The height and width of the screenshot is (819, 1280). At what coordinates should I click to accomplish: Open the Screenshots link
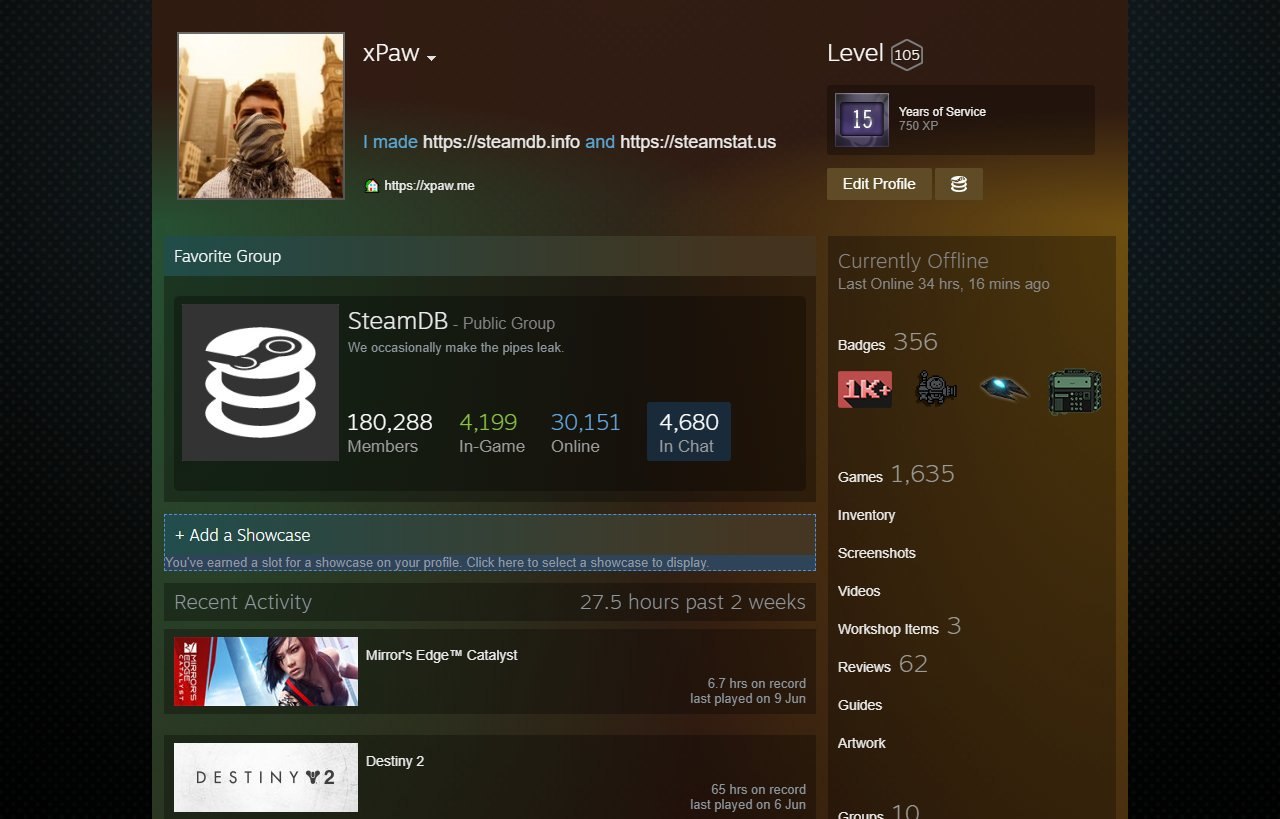(877, 553)
